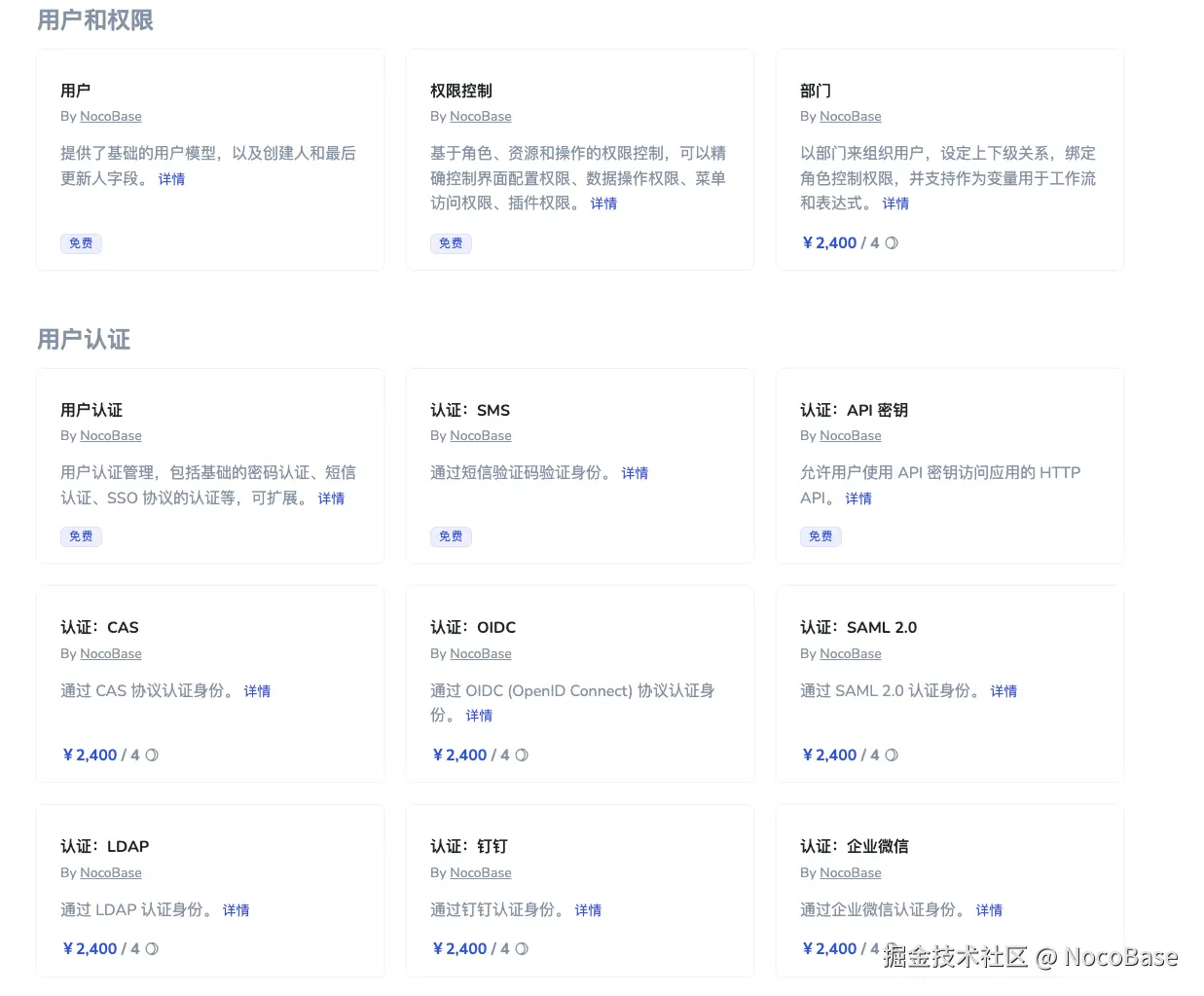
Task: Select the 部门 plugin card title
Action: coord(816,91)
